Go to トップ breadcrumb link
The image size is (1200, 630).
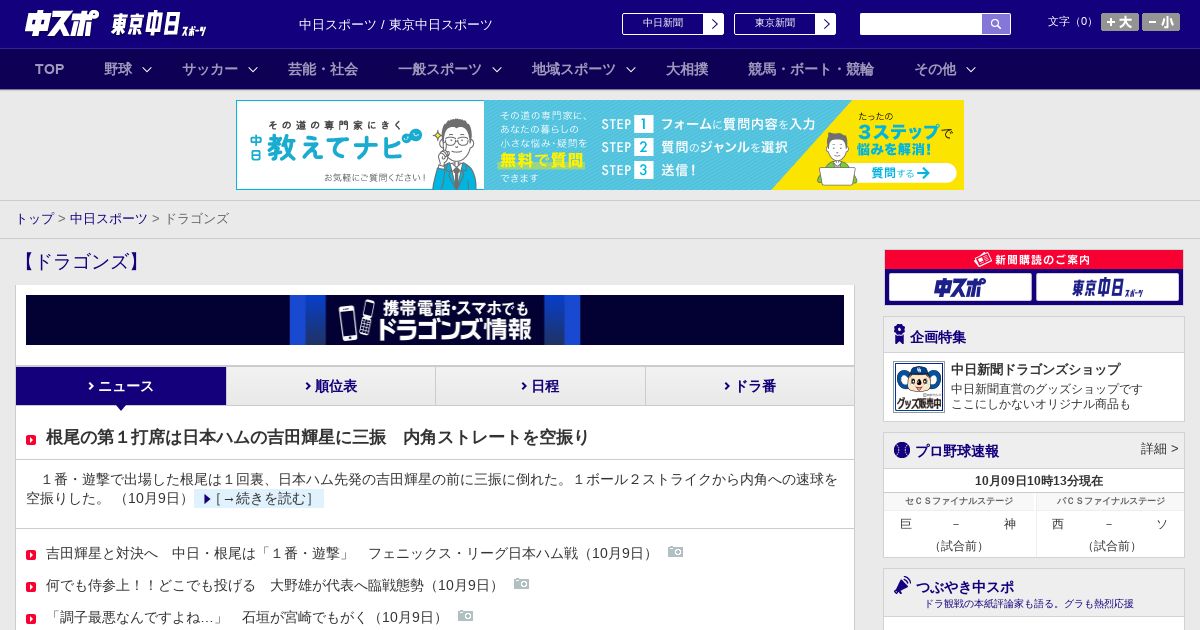coord(34,218)
